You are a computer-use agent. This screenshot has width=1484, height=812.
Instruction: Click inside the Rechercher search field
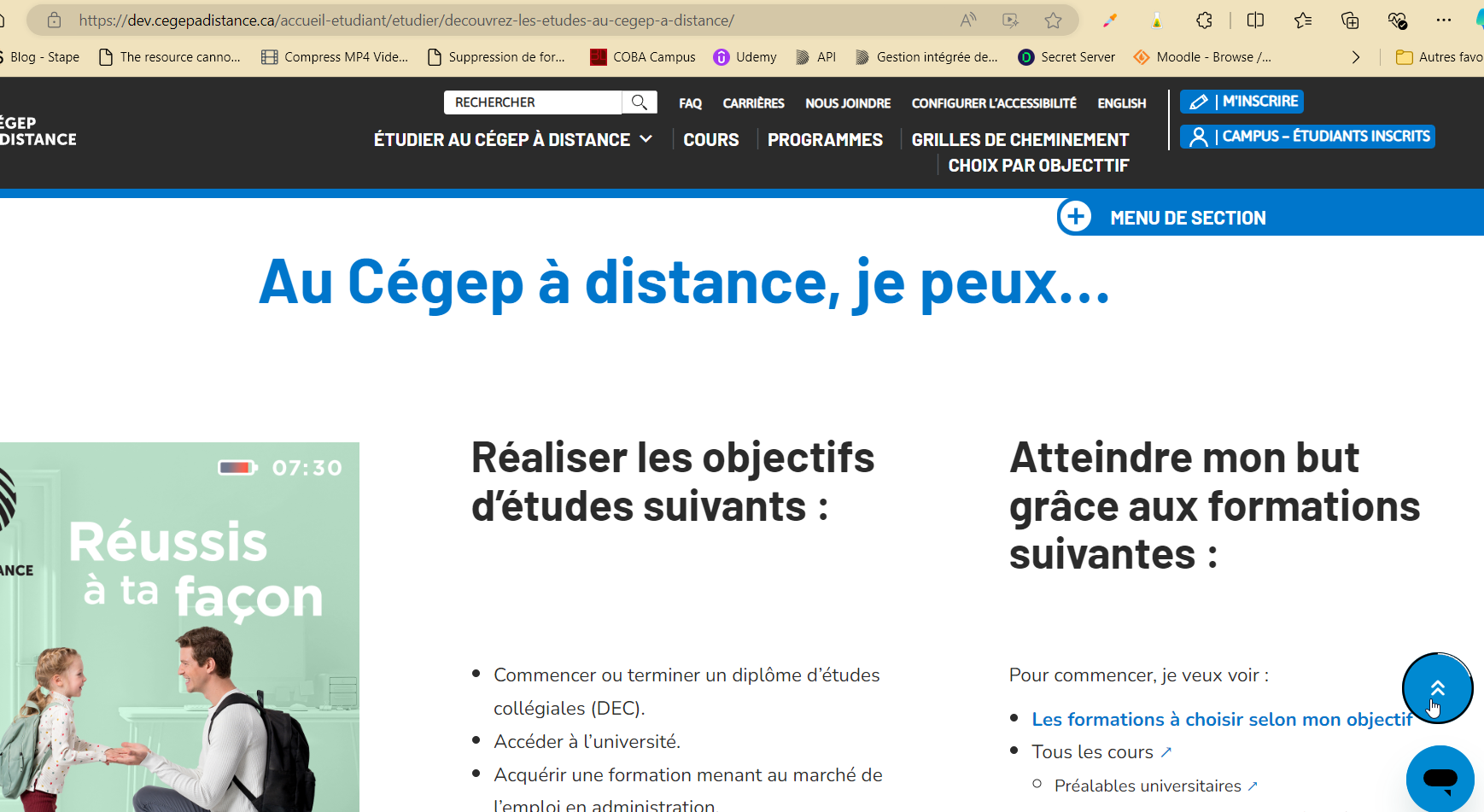tap(533, 102)
